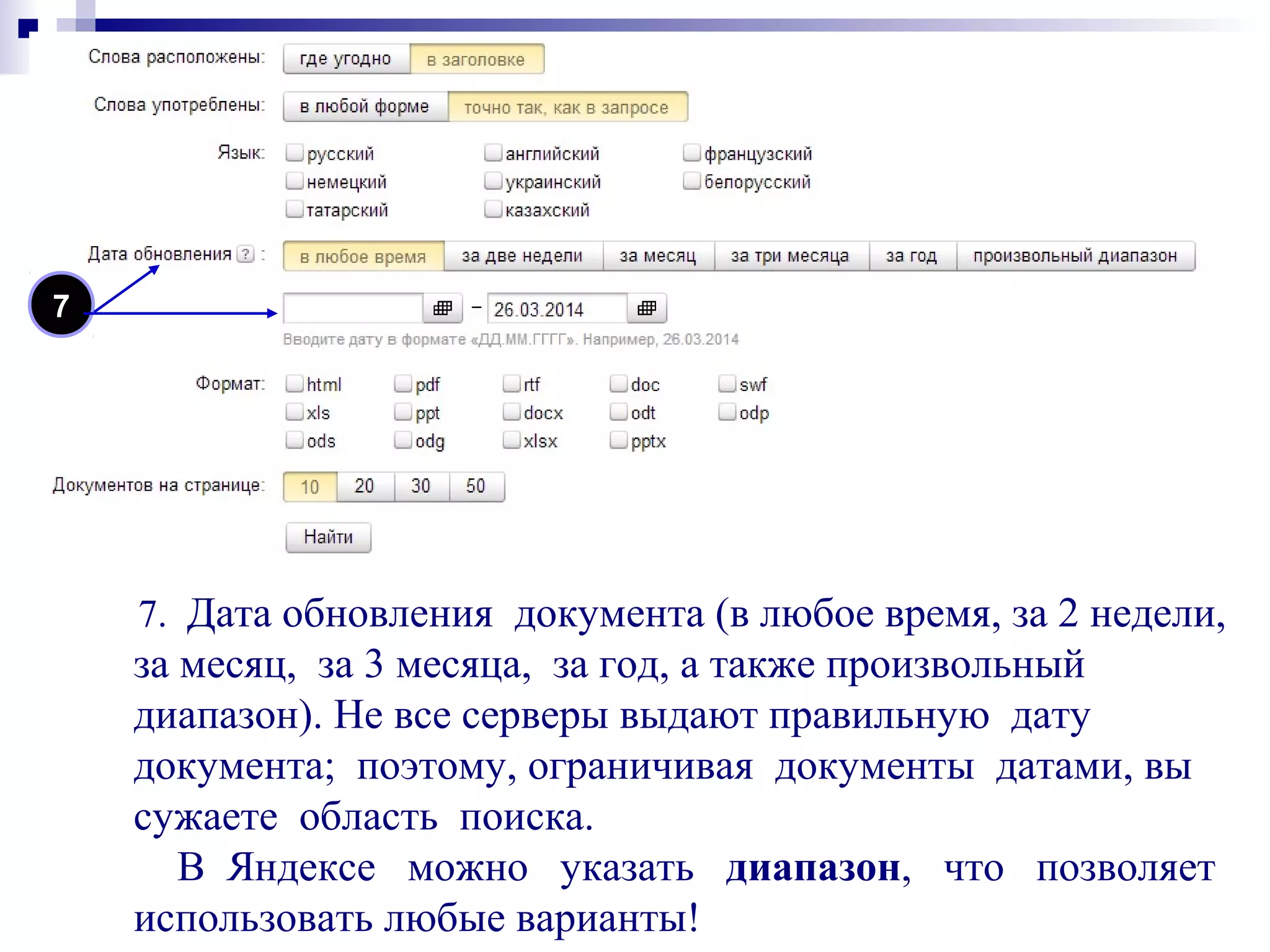This screenshot has height=952, width=1270.
Task: Select 'произвольный диапазон' date option
Action: tap(1075, 256)
